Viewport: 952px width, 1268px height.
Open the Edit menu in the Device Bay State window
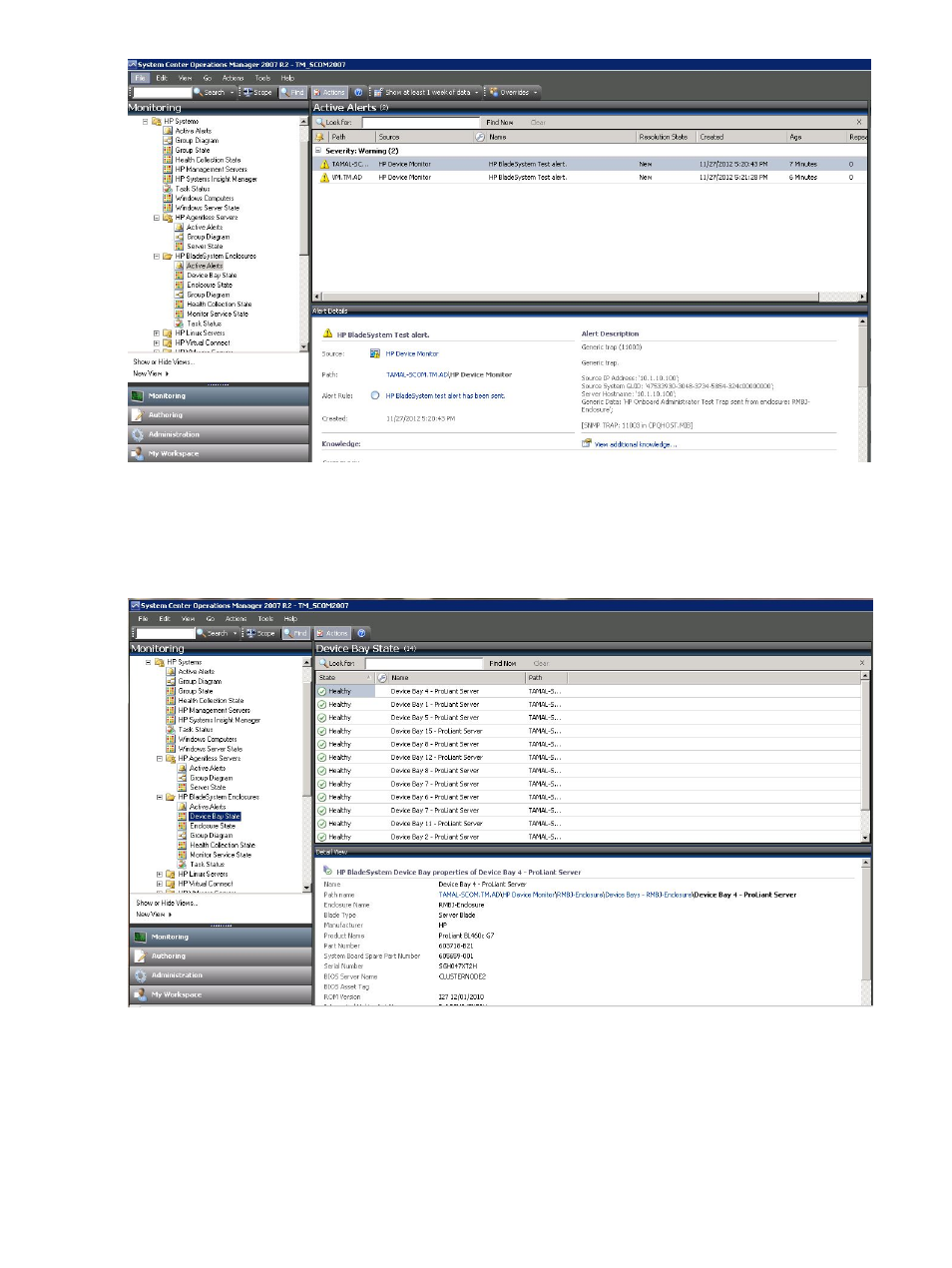(165, 619)
